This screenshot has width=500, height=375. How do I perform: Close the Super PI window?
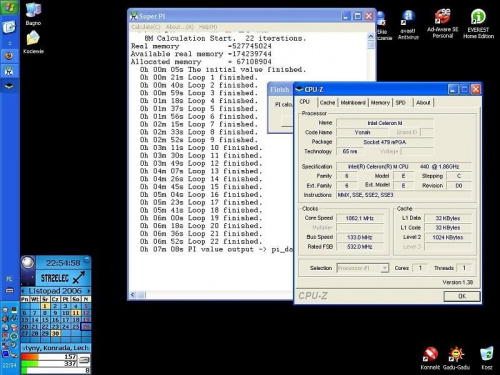tap(369, 16)
